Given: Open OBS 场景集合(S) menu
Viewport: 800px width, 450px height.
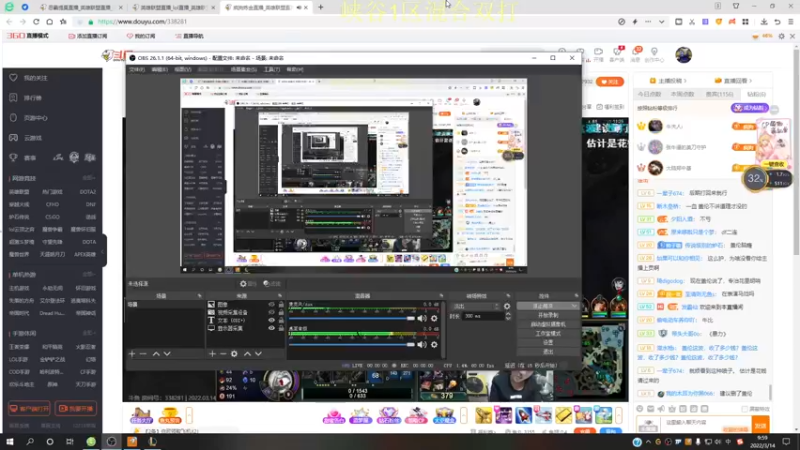Looking at the screenshot, I should click(243, 69).
